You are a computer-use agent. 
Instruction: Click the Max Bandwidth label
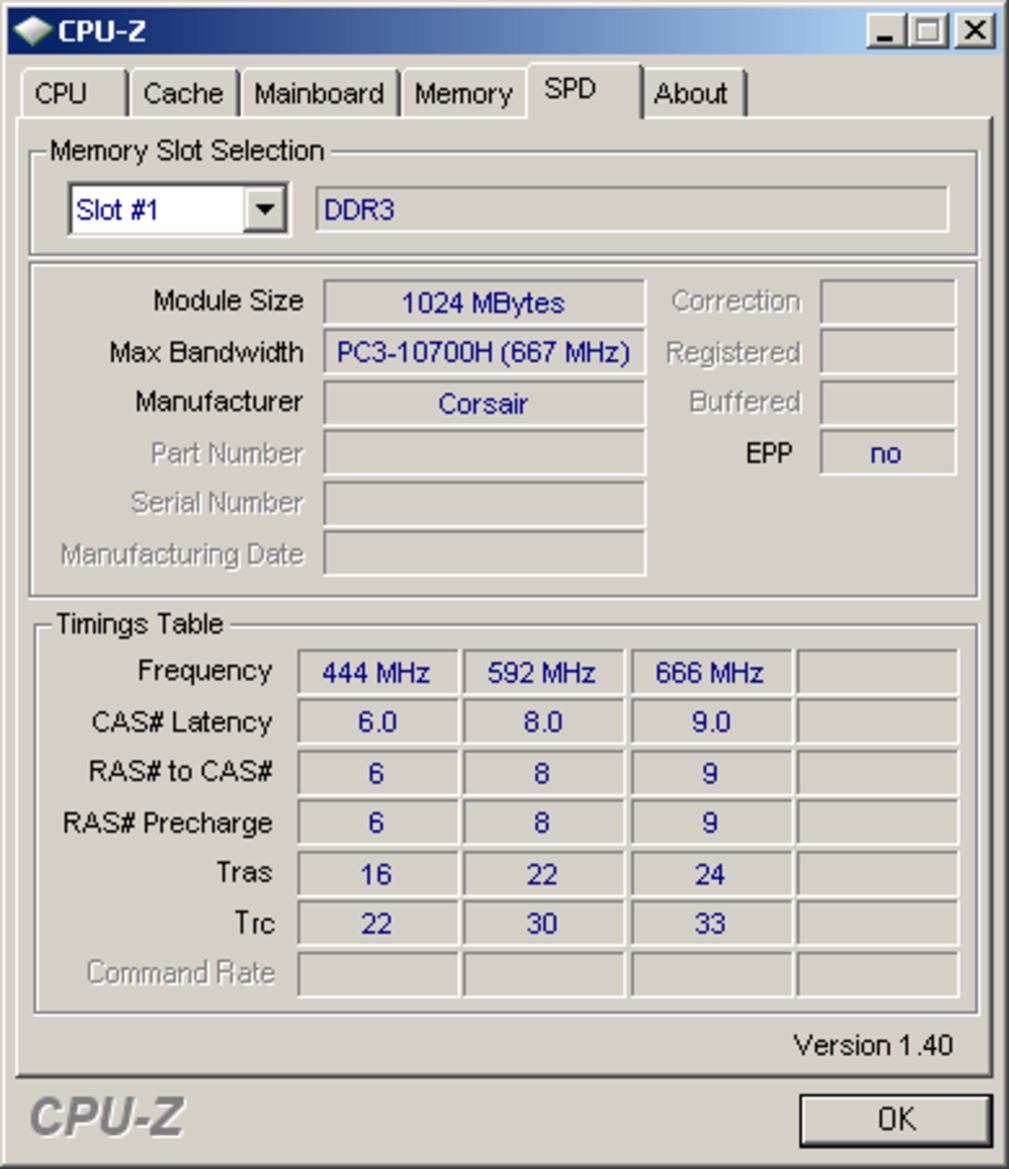point(207,351)
